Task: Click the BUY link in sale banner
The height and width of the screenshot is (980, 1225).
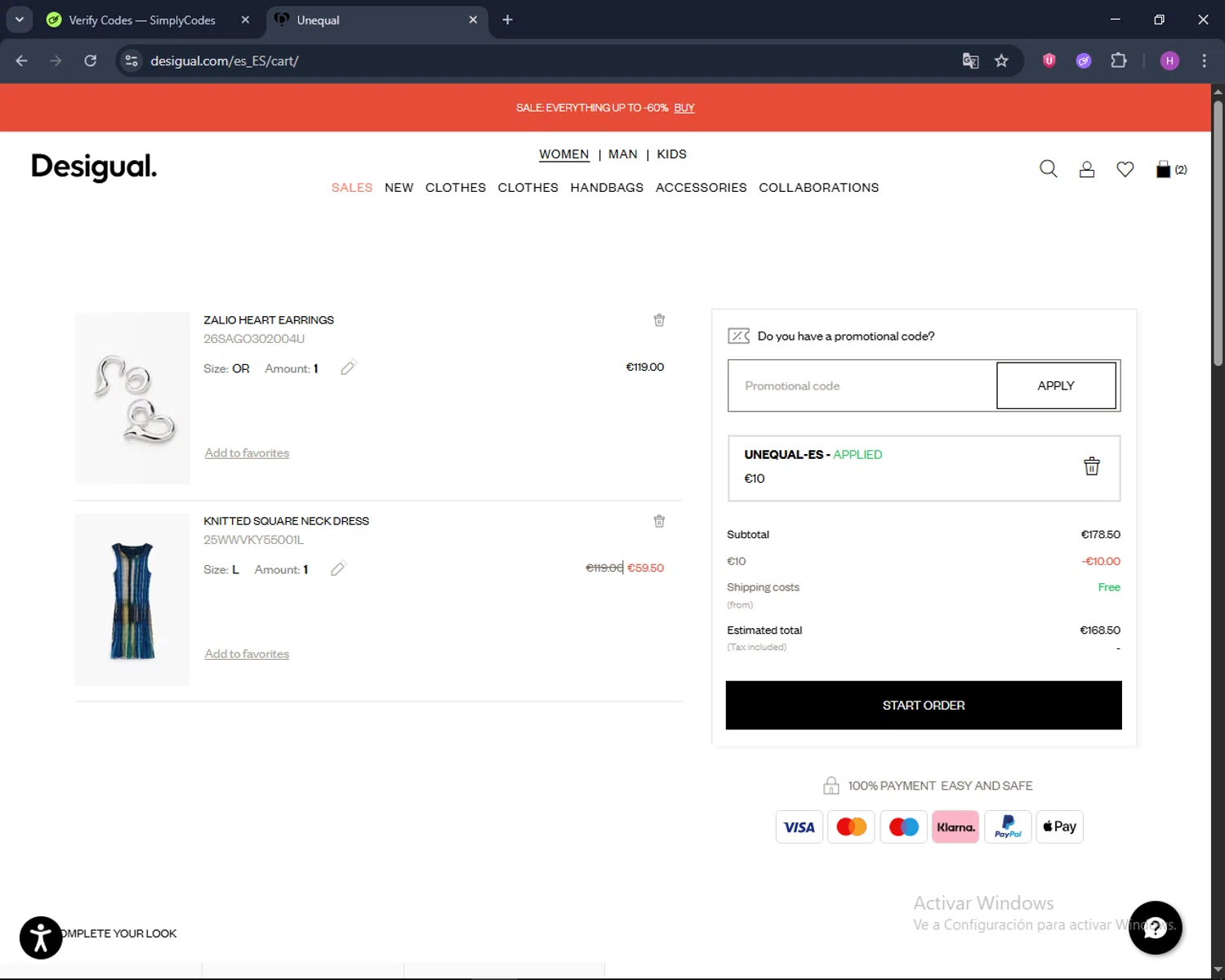Action: click(684, 108)
